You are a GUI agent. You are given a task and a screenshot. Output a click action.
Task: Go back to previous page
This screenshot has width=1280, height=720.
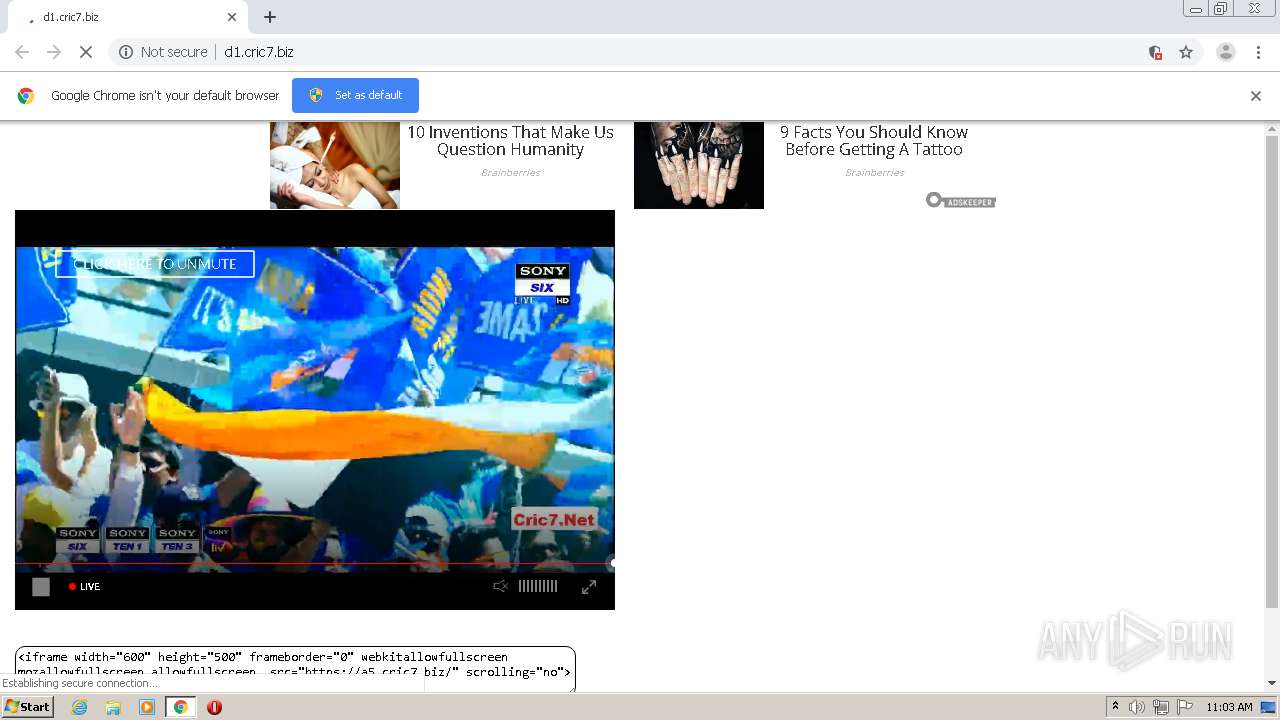click(22, 52)
